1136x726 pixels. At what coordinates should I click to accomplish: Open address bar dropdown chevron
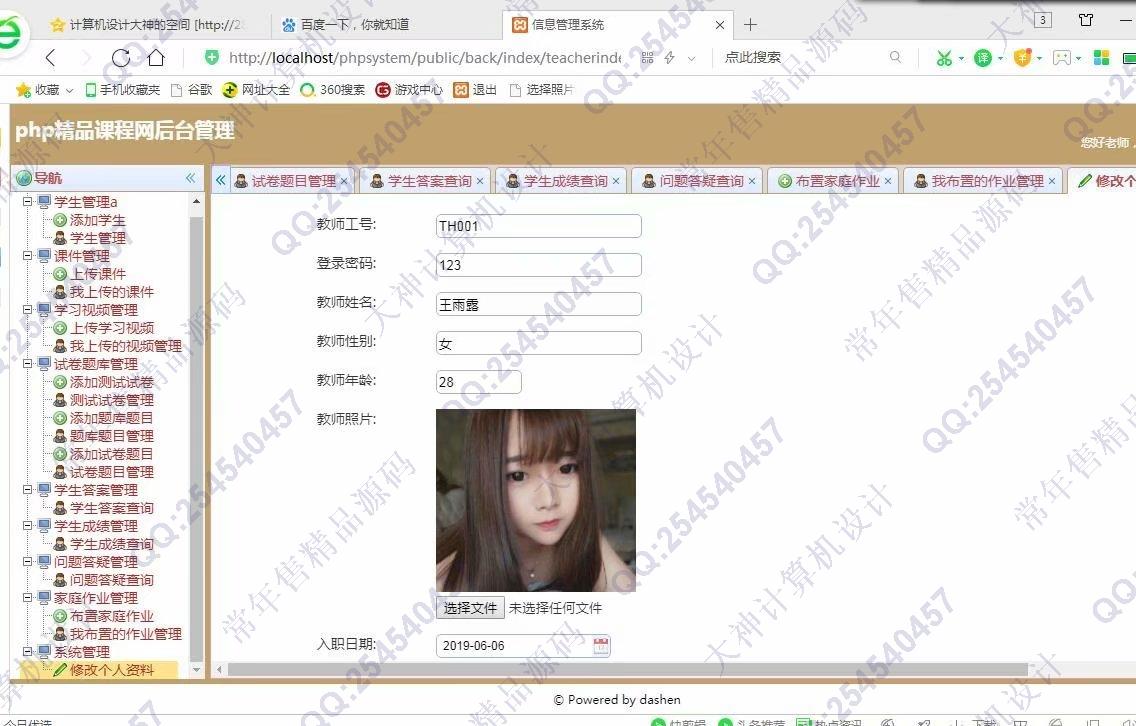691,58
